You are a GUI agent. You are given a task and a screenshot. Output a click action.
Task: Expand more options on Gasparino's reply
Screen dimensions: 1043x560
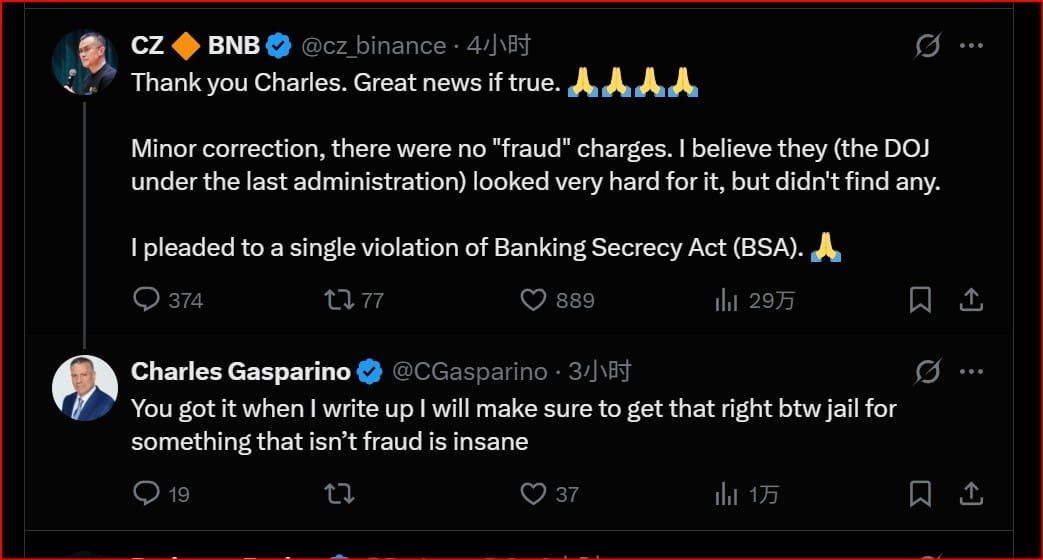coord(971,372)
